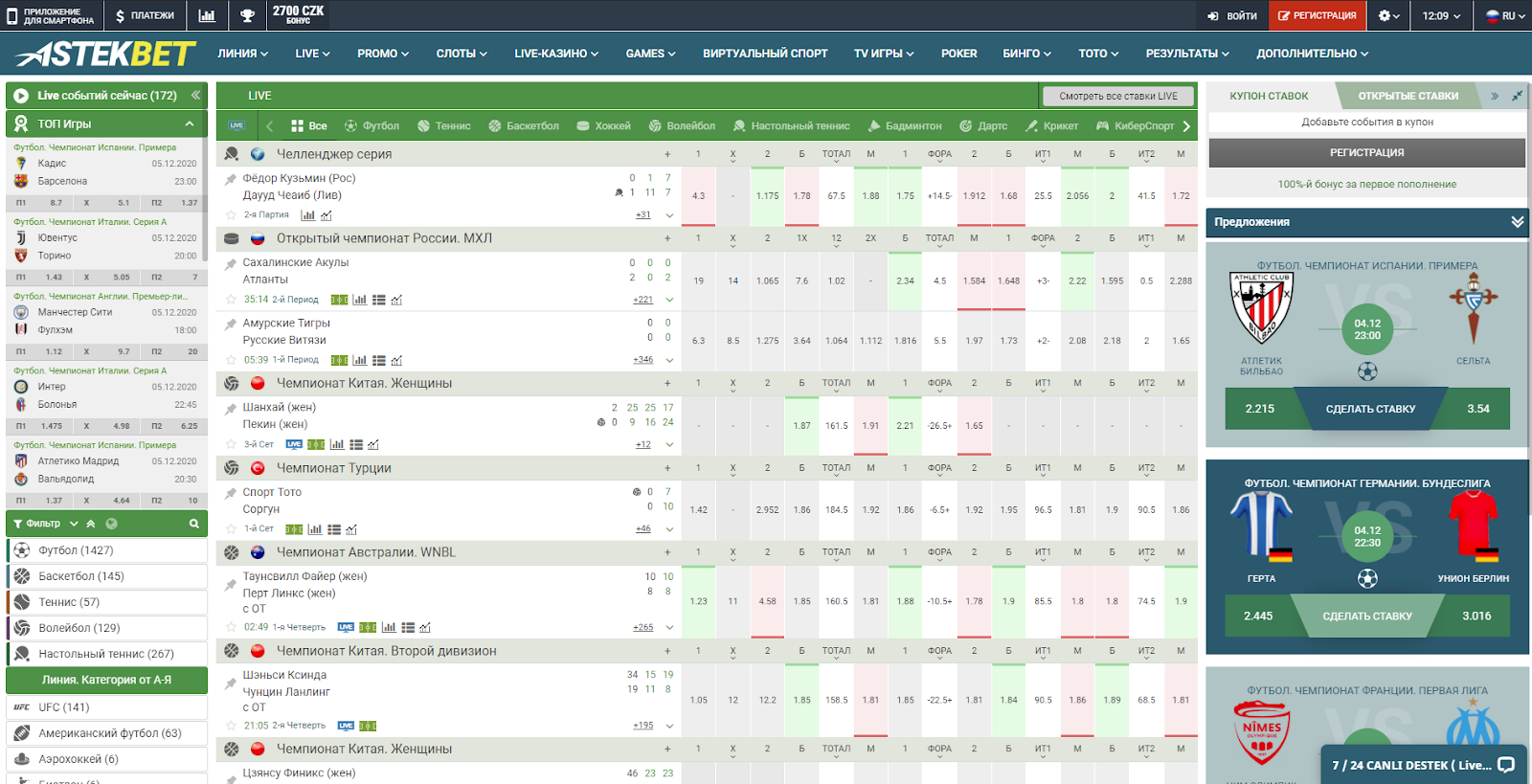
Task: Select the 2.215 odds for Атлетик Бильбао
Action: [x=1259, y=409]
